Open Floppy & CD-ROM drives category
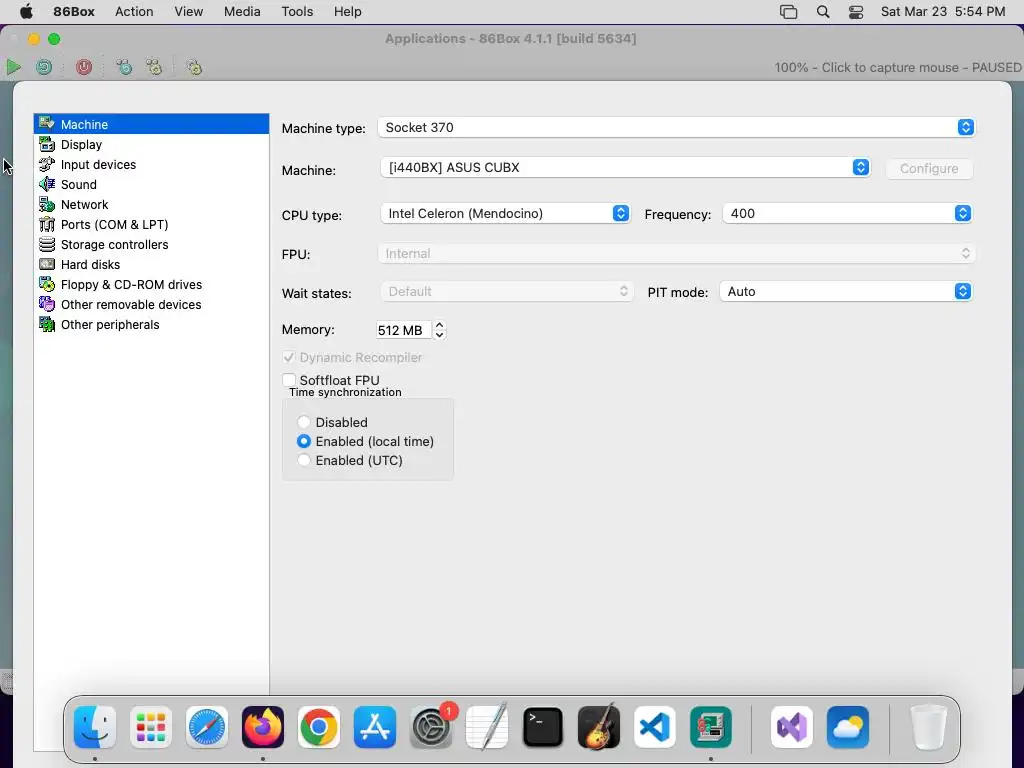Viewport: 1024px width, 768px height. pos(152,285)
